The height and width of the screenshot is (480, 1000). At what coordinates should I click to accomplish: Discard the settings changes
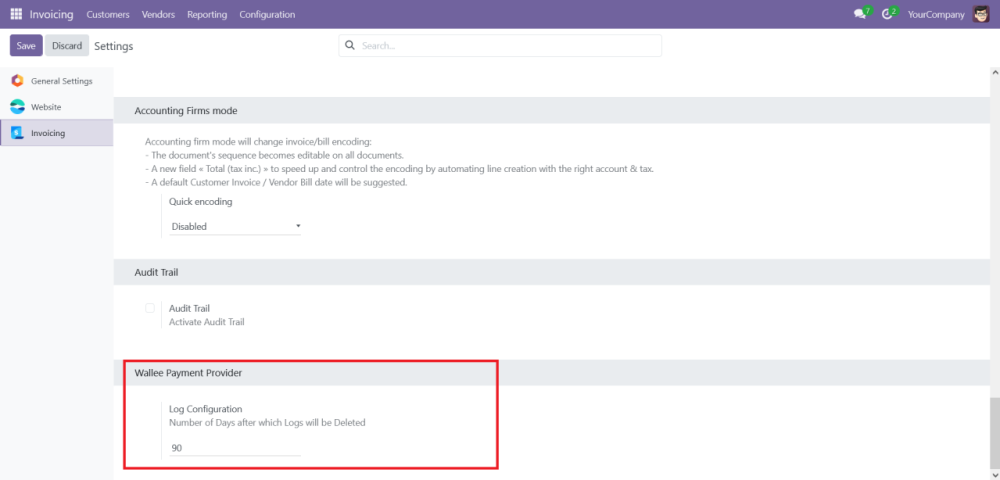pos(67,46)
